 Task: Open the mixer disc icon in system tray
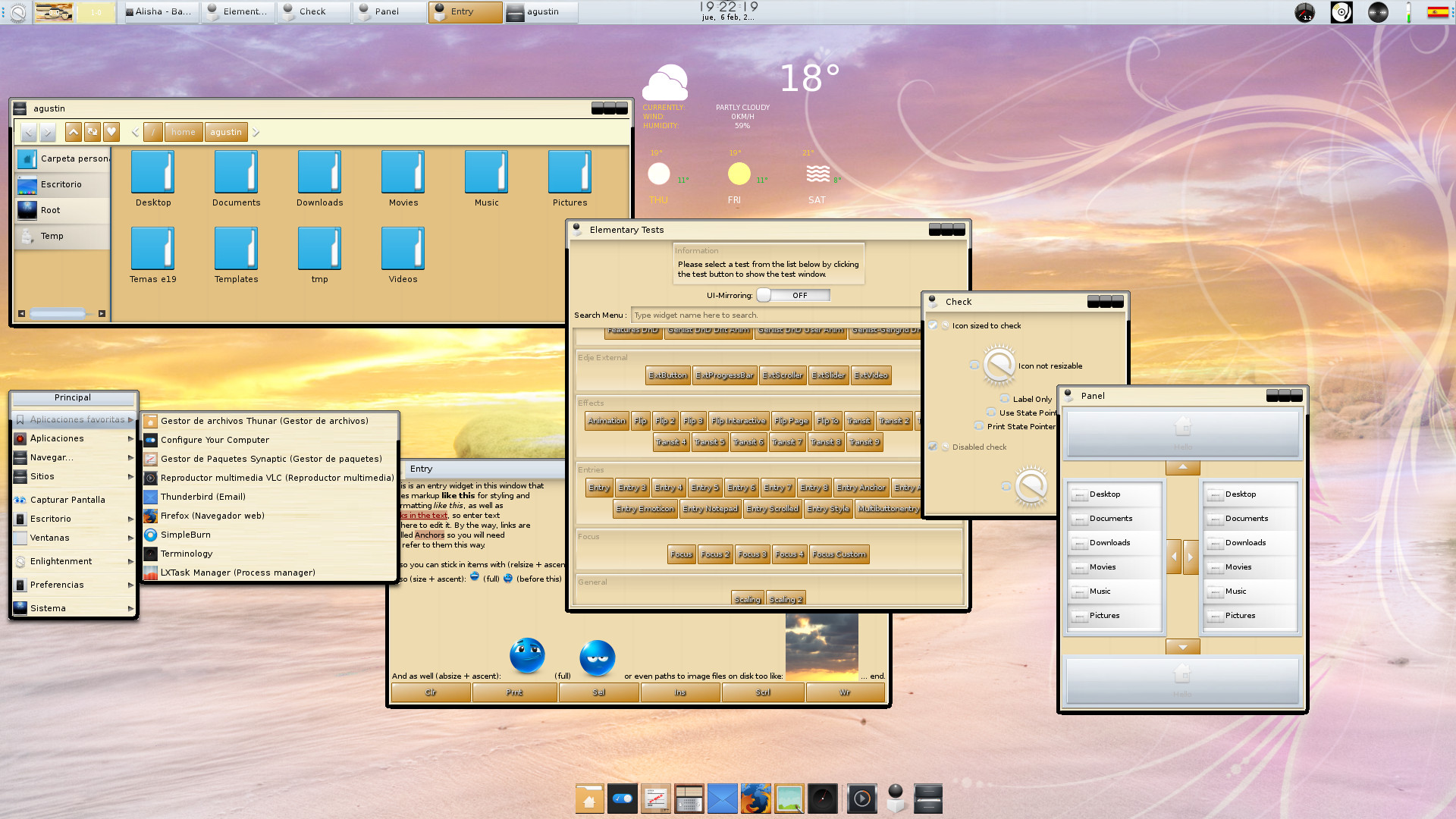pyautogui.click(x=1341, y=12)
